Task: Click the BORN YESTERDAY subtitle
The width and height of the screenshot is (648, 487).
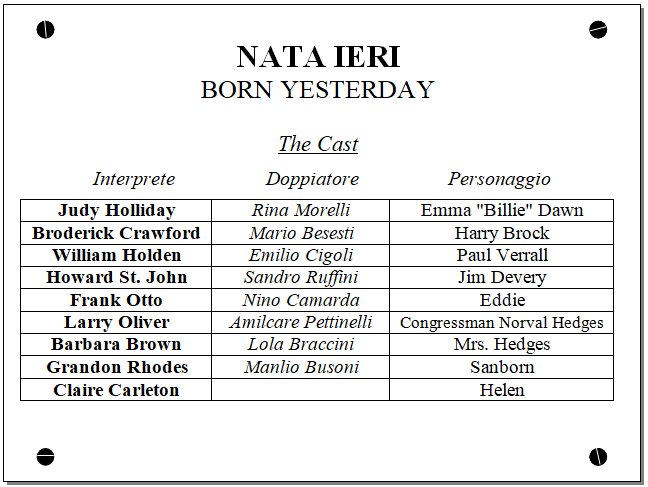Action: [x=317, y=89]
